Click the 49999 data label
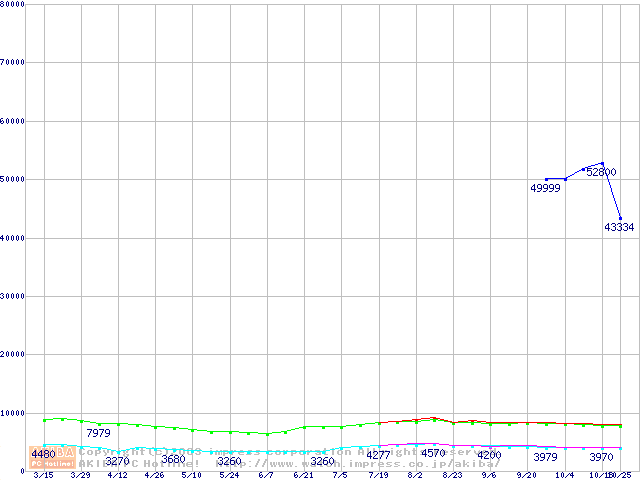The image size is (640, 480). [x=545, y=188]
